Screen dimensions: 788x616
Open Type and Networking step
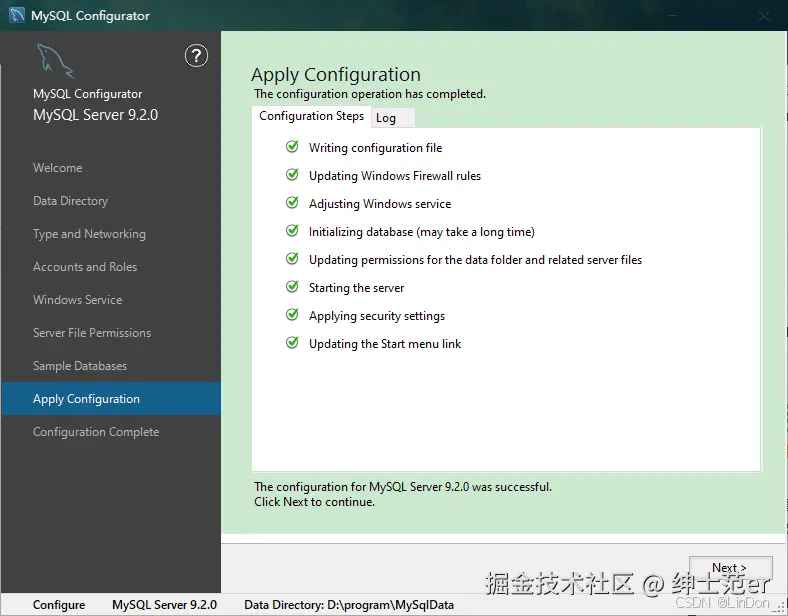pyautogui.click(x=89, y=234)
